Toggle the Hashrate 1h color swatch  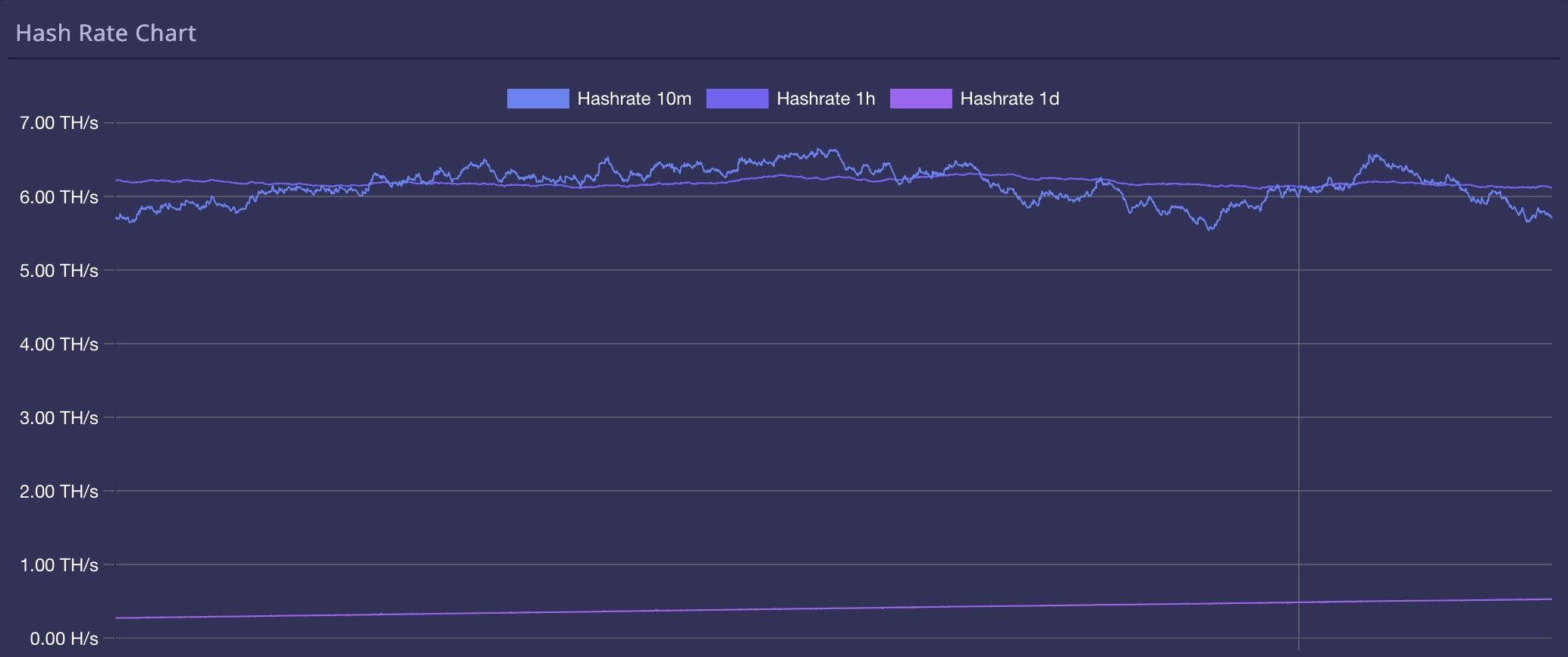coord(737,99)
